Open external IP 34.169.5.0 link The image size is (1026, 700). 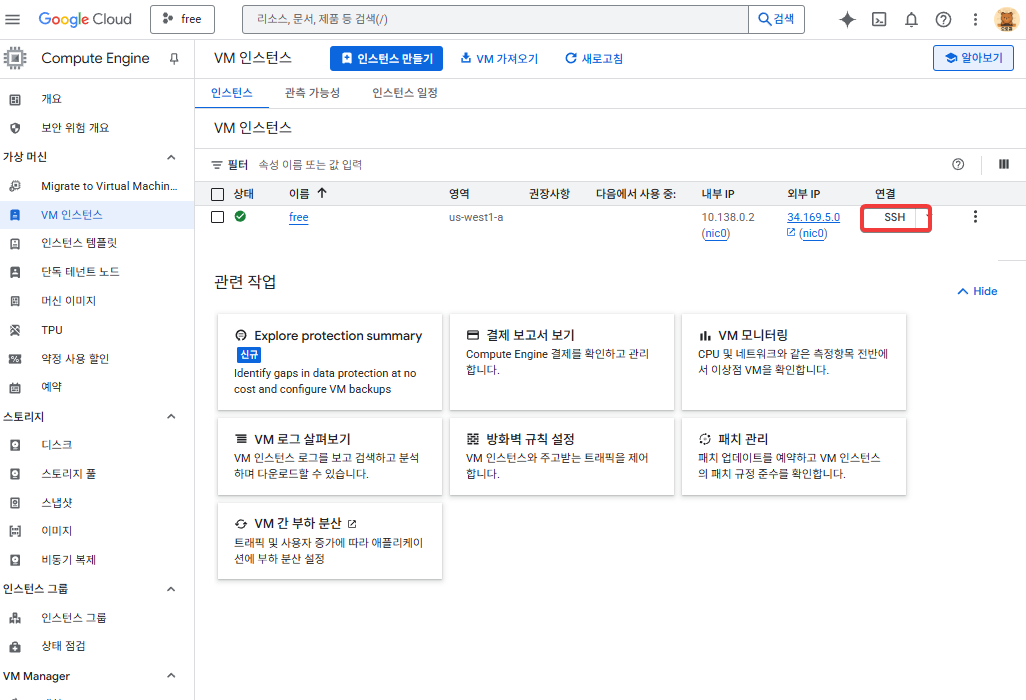click(813, 217)
